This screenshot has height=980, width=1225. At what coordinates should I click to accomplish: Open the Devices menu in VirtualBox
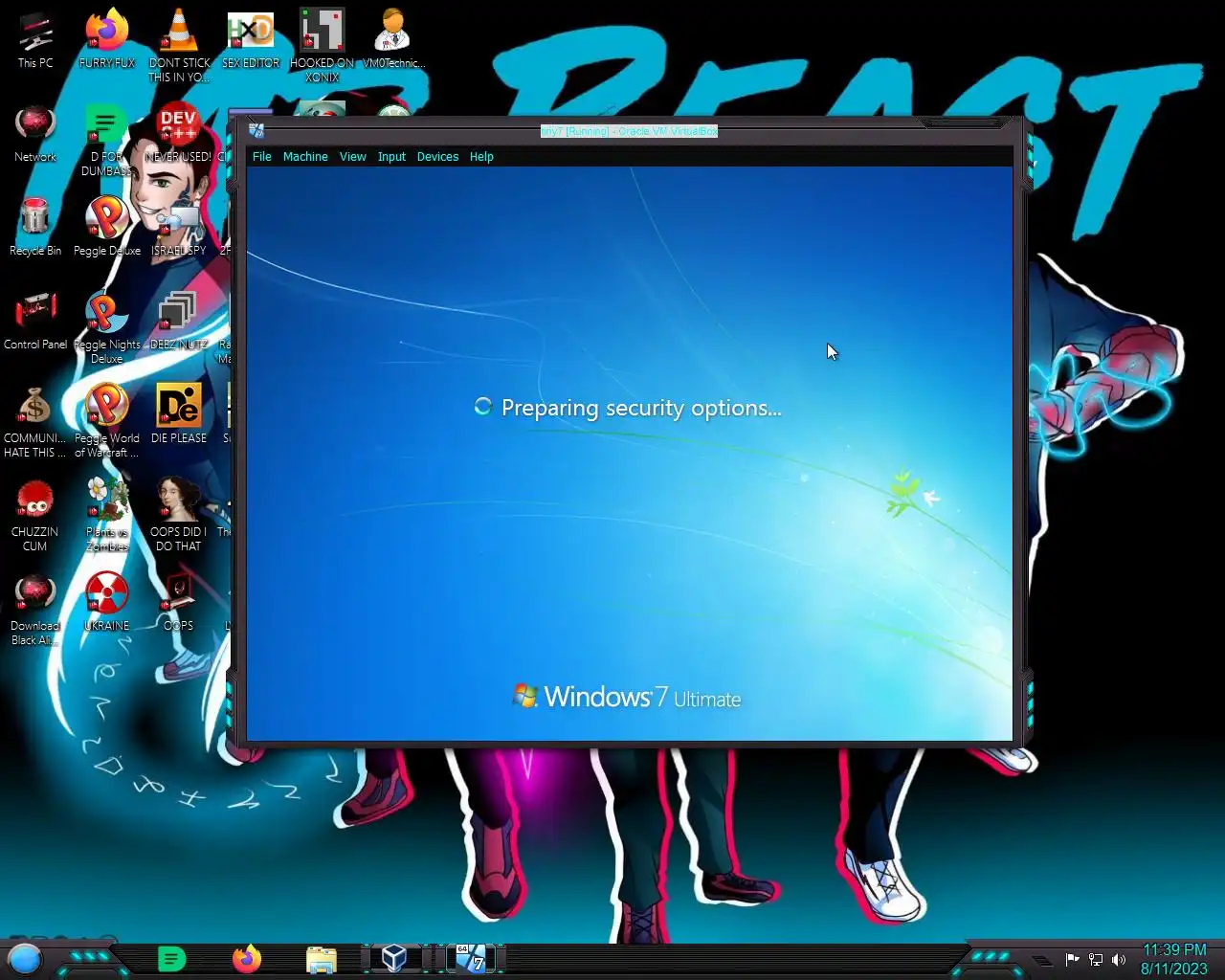[x=437, y=157]
